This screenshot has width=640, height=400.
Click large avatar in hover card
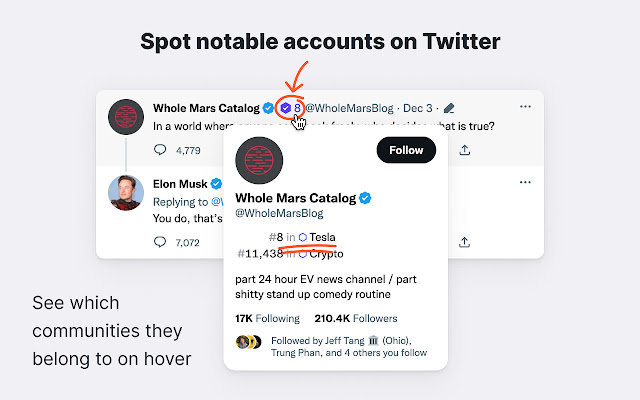[x=259, y=160]
